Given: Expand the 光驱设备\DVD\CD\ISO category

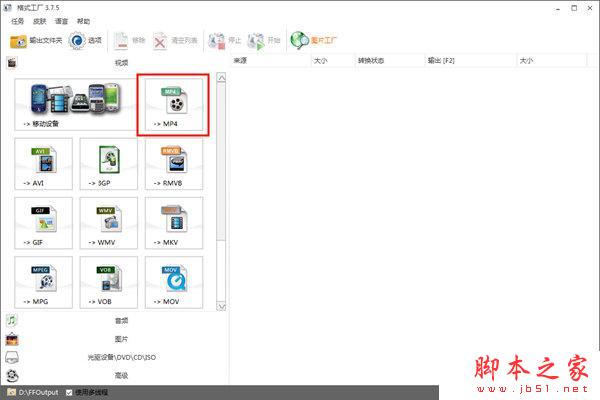Looking at the screenshot, I should pos(115,357).
